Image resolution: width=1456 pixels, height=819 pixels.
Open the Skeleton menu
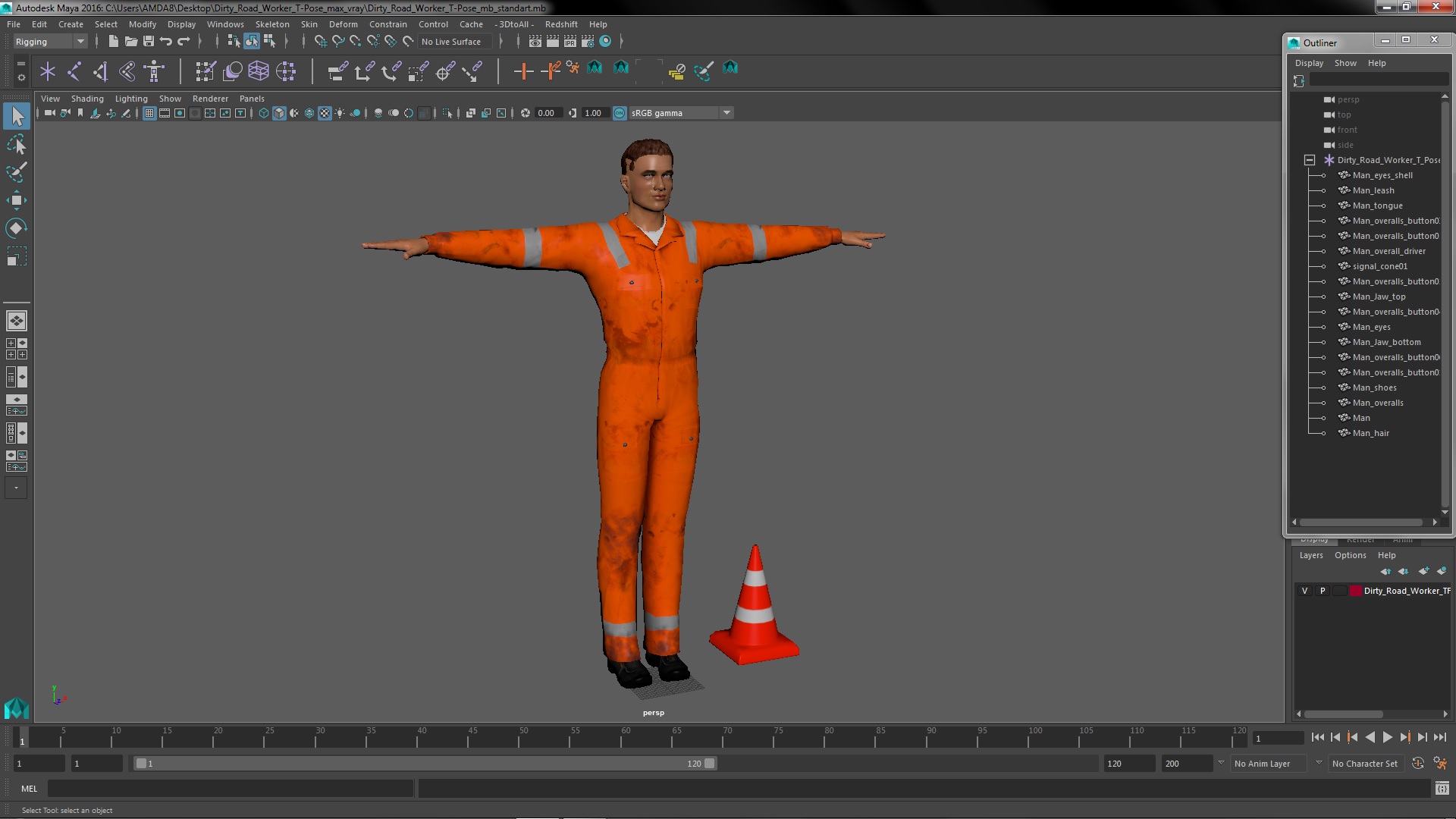pos(272,24)
